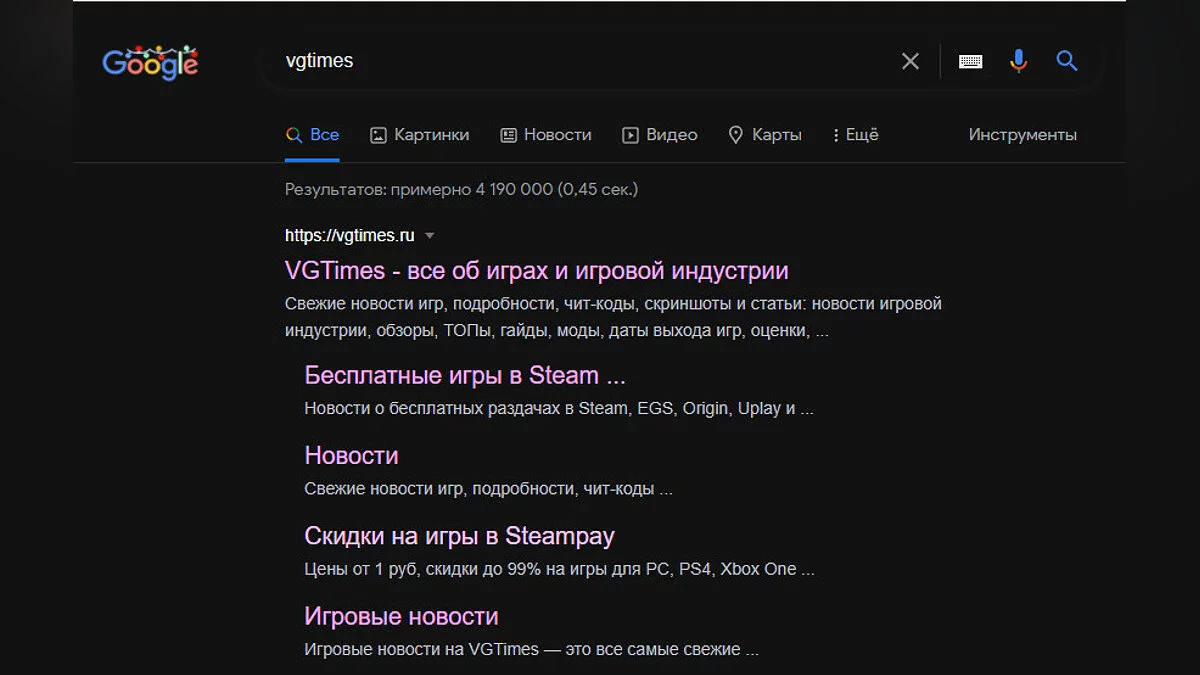The height and width of the screenshot is (675, 1200).
Task: Click the snippet Новости о бесплатных раздачах в Steam
Action: pyautogui.click(x=559, y=409)
